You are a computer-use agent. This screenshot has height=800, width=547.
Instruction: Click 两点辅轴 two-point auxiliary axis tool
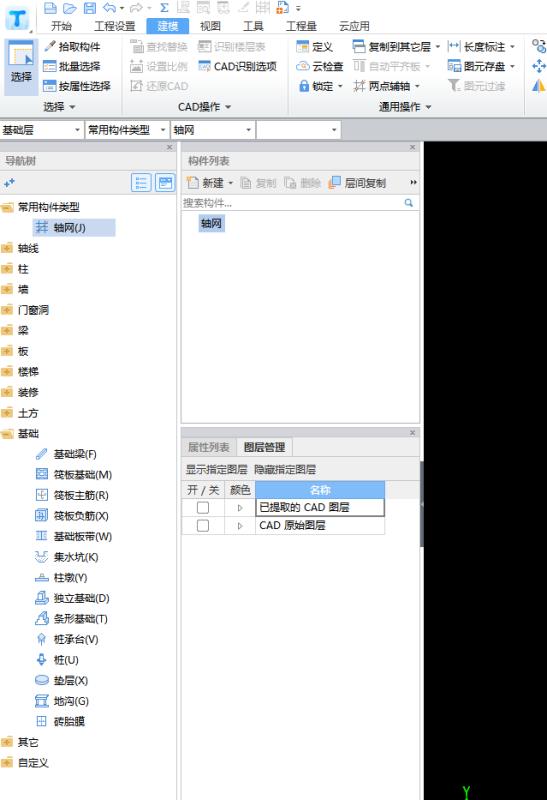pyautogui.click(x=382, y=86)
